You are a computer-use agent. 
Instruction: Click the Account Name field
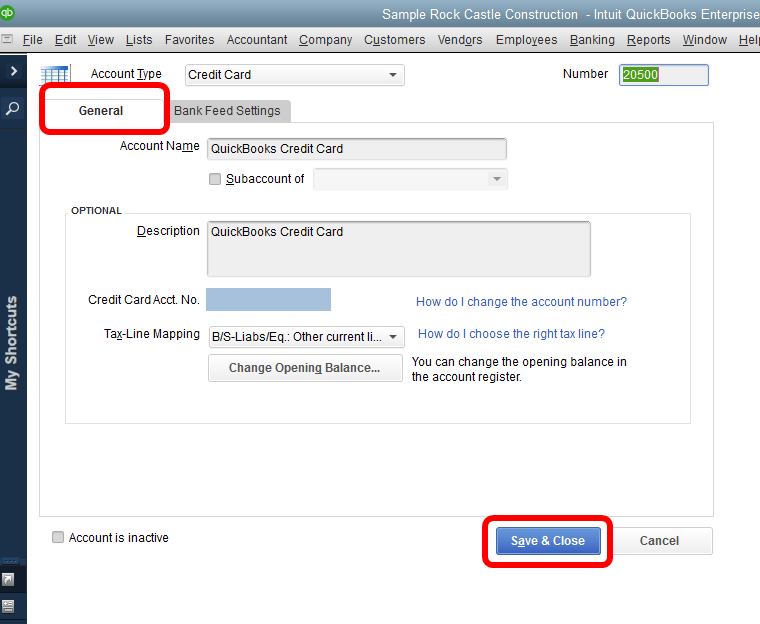[357, 149]
